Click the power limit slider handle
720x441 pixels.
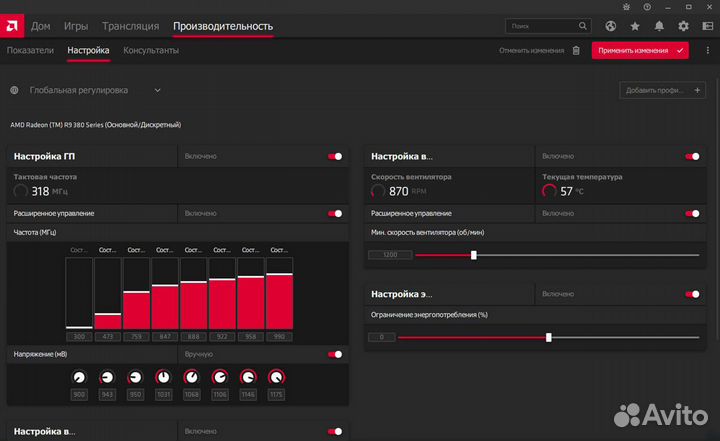coord(549,337)
